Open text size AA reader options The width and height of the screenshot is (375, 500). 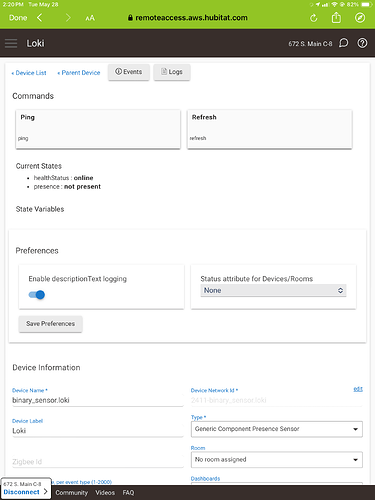pyautogui.click(x=90, y=18)
